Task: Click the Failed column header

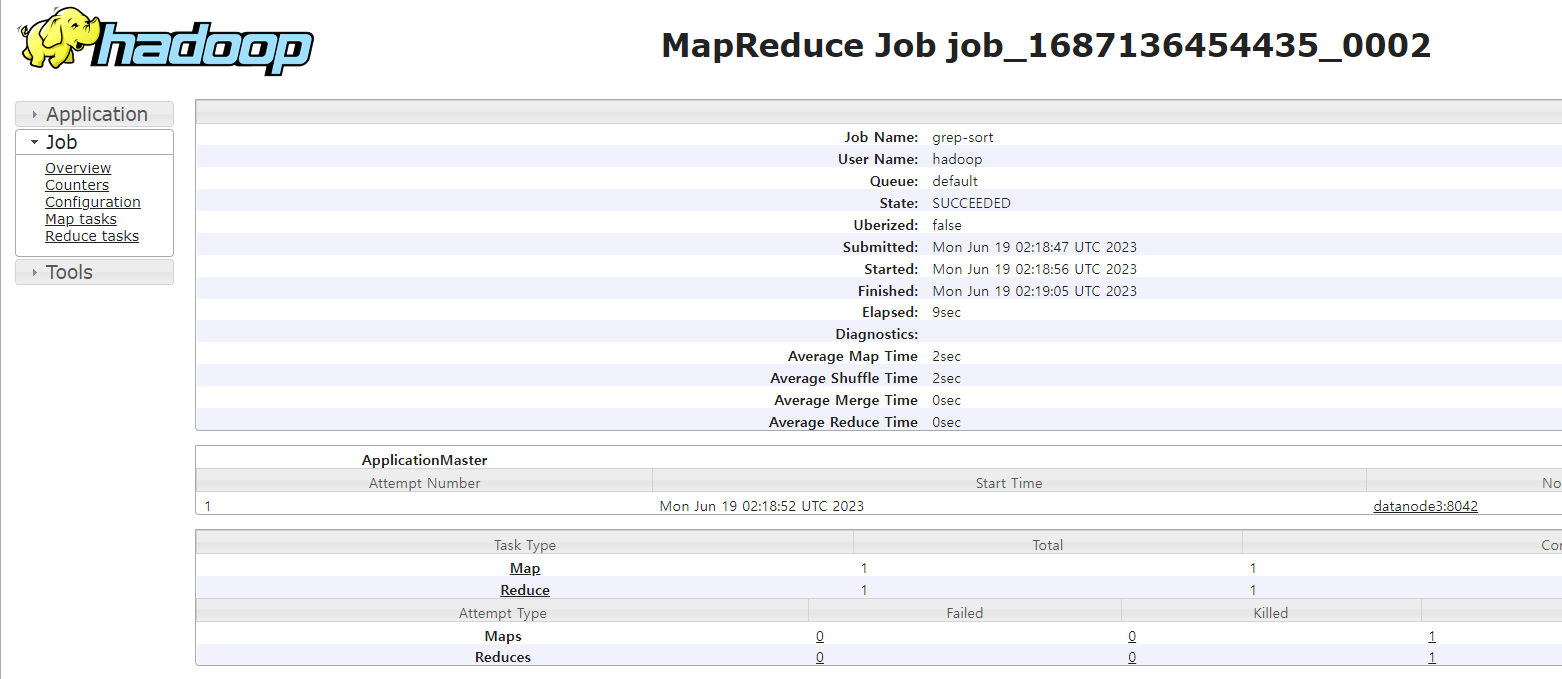Action: coord(965,613)
